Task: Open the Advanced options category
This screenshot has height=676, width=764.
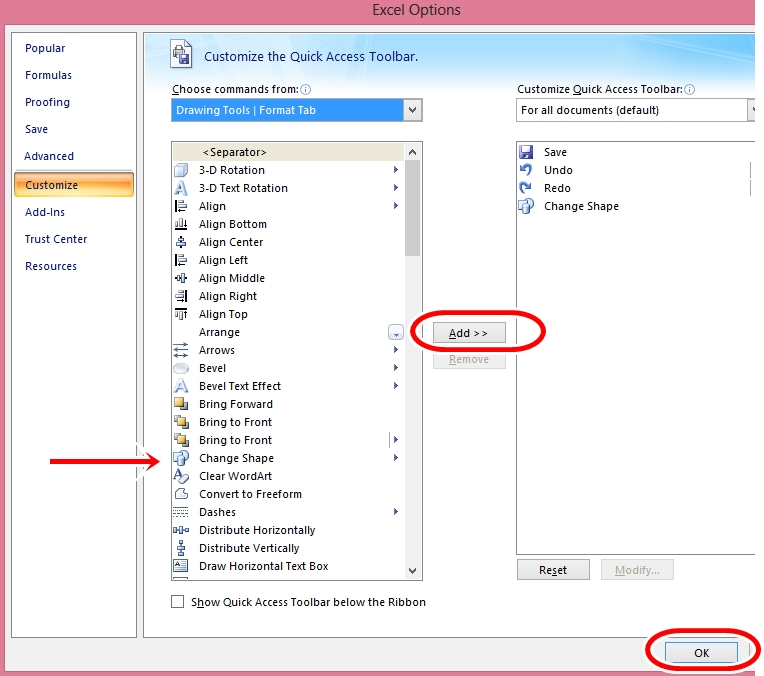Action: (49, 156)
